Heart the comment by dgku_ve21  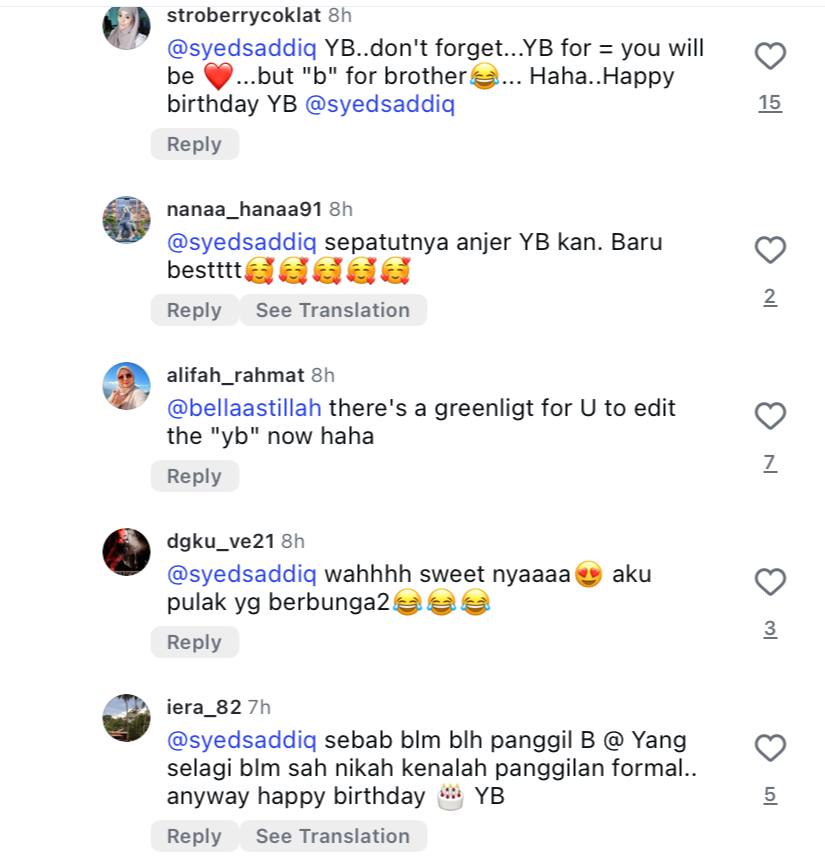pos(769,582)
